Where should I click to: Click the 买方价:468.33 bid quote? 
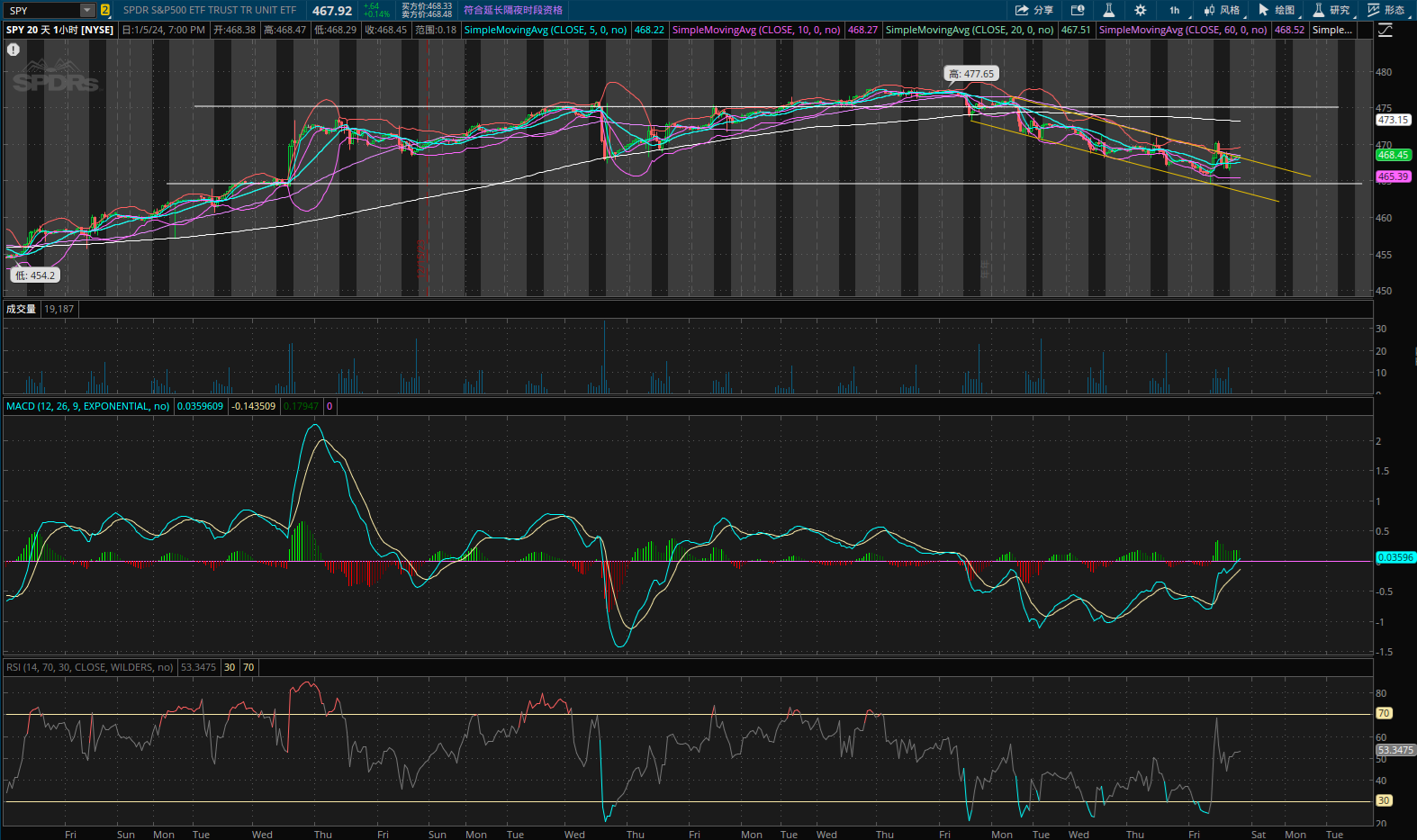(x=427, y=6)
